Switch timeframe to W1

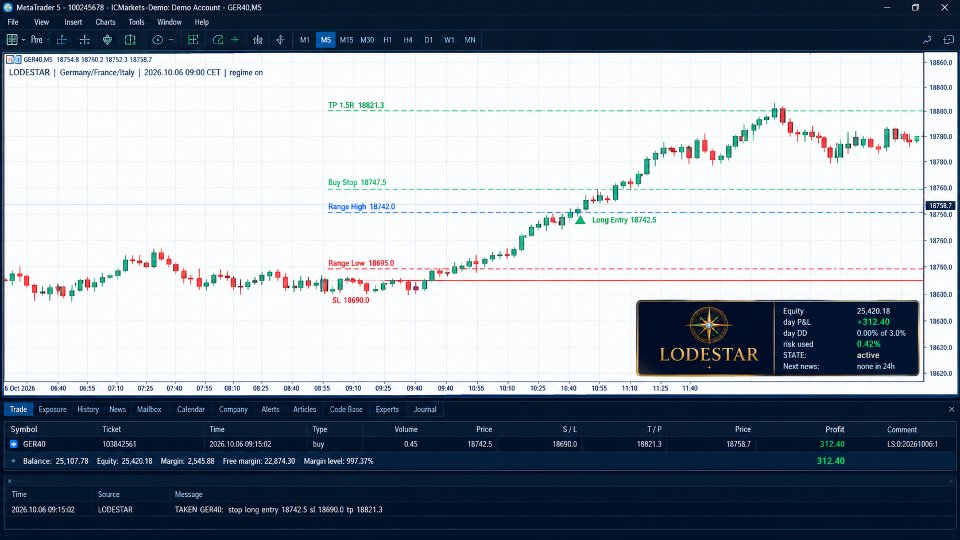[x=449, y=40]
